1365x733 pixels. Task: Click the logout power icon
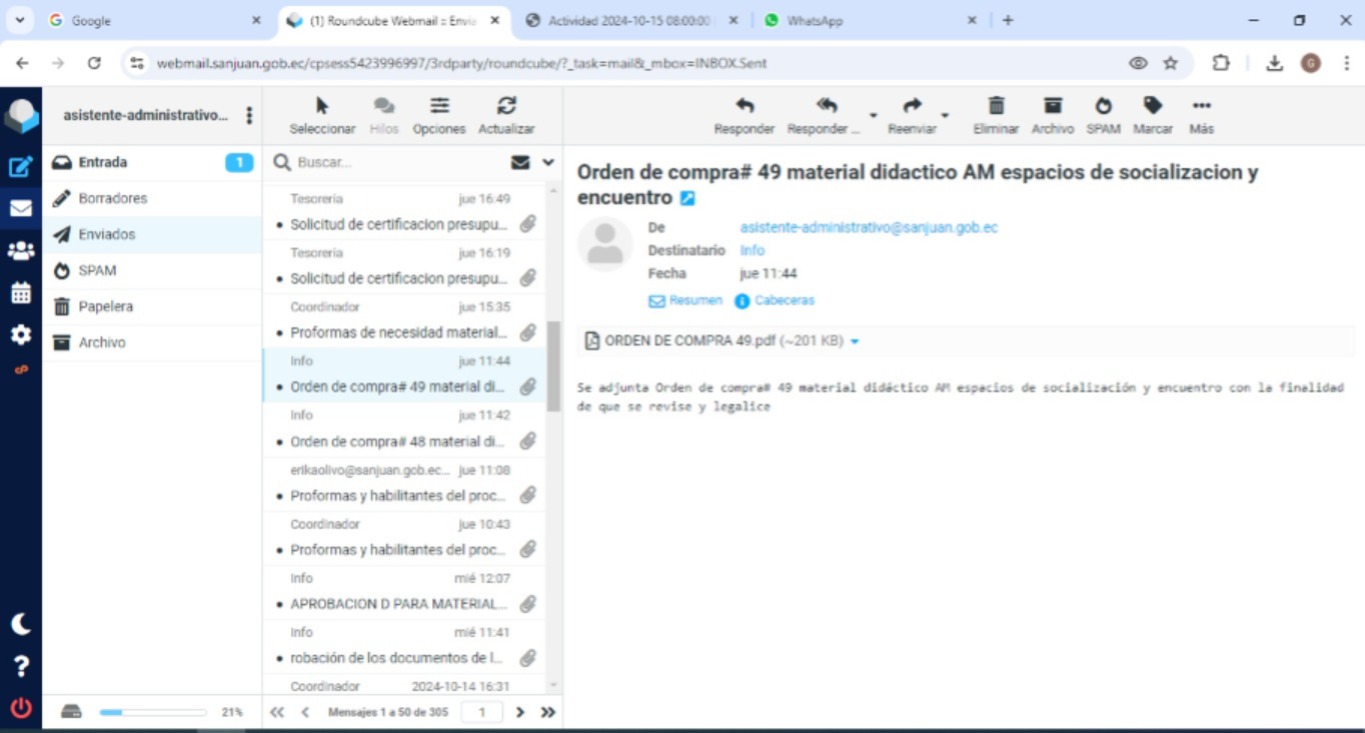pos(20,709)
